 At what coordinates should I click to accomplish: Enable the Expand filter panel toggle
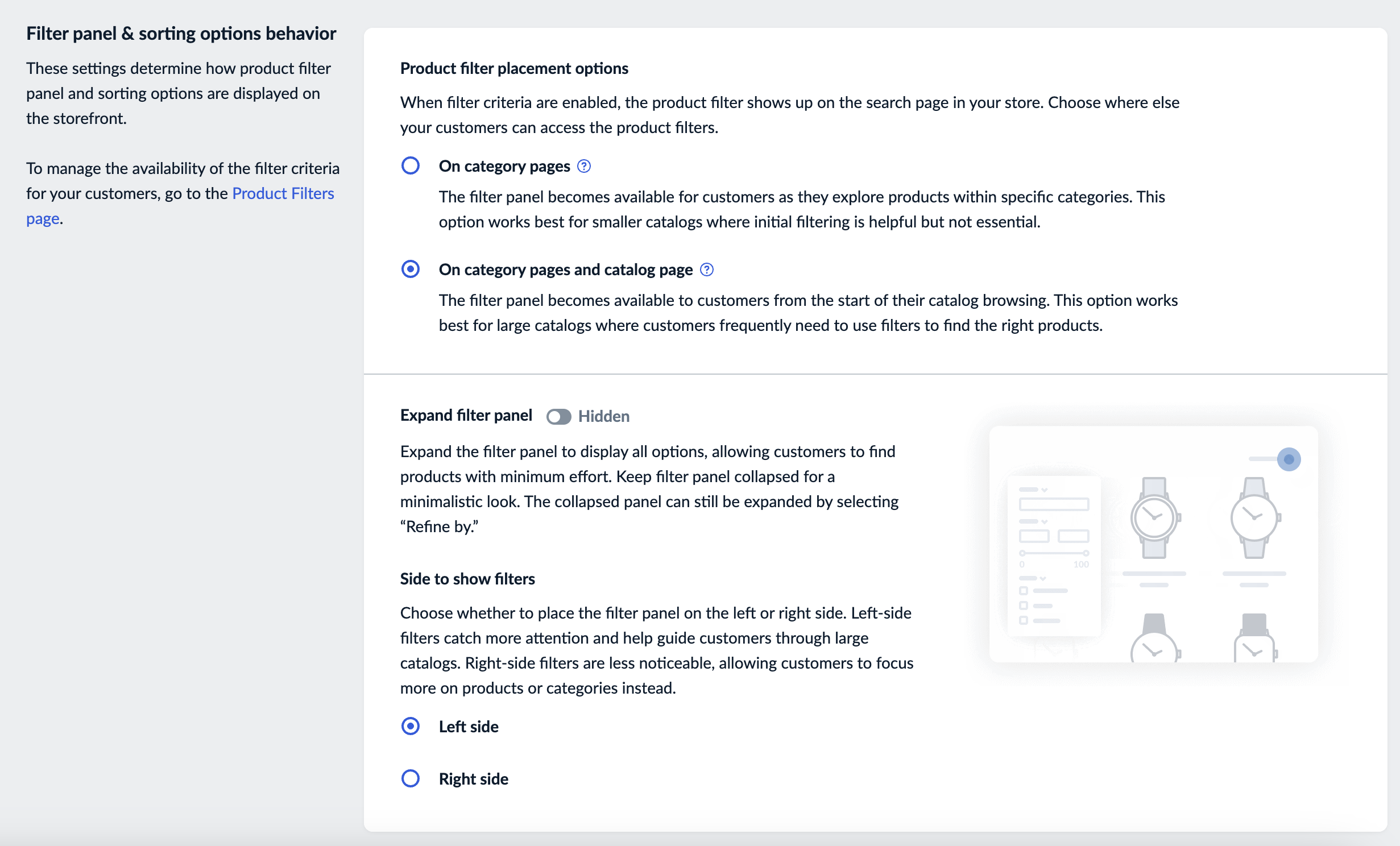558,417
